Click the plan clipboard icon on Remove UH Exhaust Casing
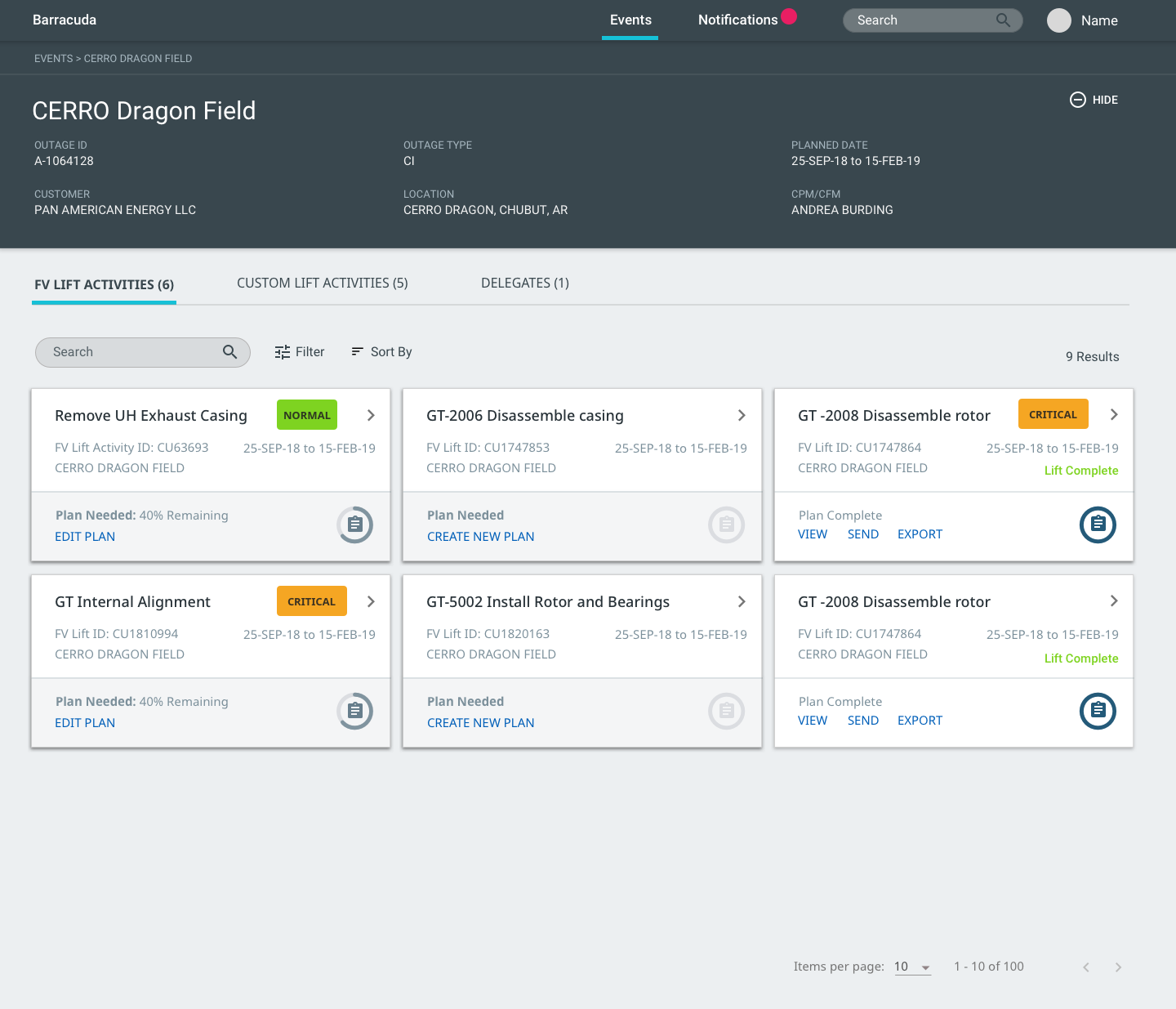 click(x=355, y=525)
